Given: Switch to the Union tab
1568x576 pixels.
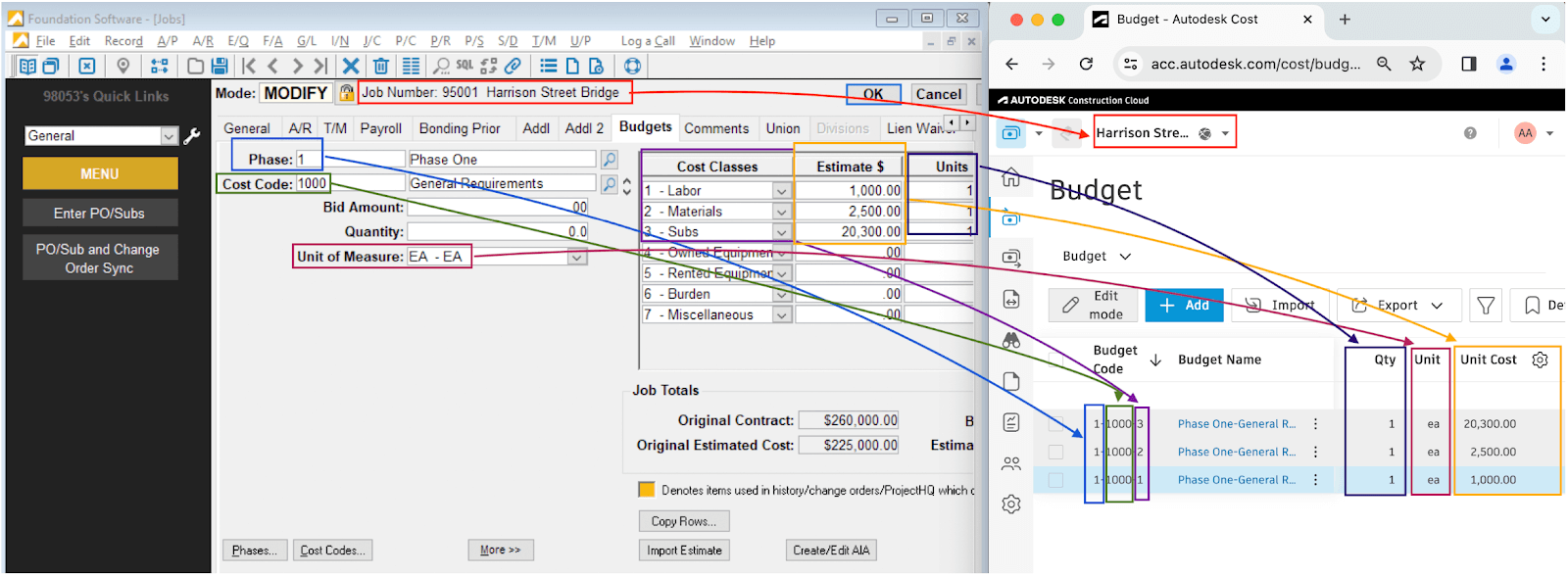Looking at the screenshot, I should [x=783, y=128].
